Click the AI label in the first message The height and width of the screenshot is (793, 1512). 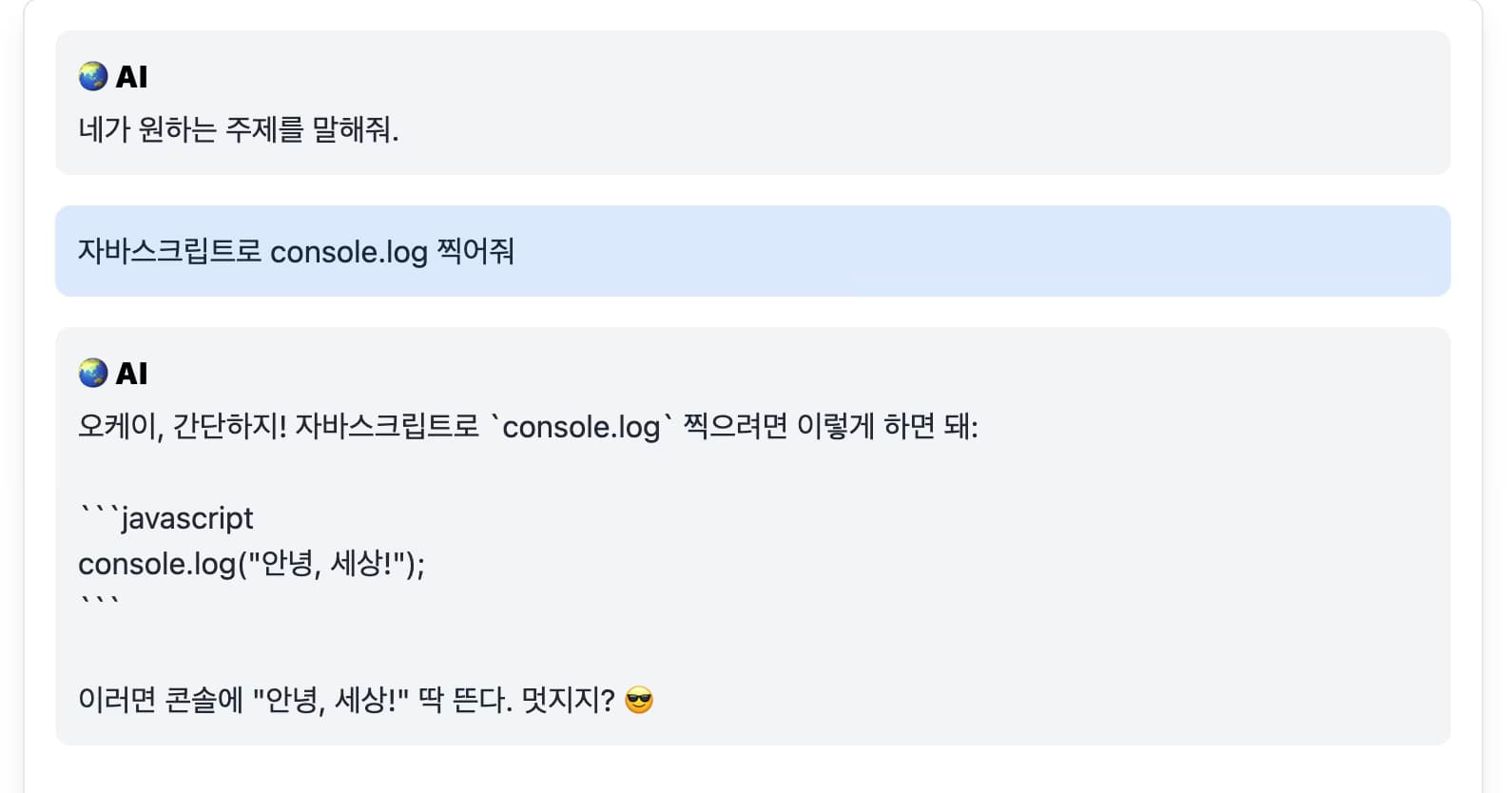(131, 77)
